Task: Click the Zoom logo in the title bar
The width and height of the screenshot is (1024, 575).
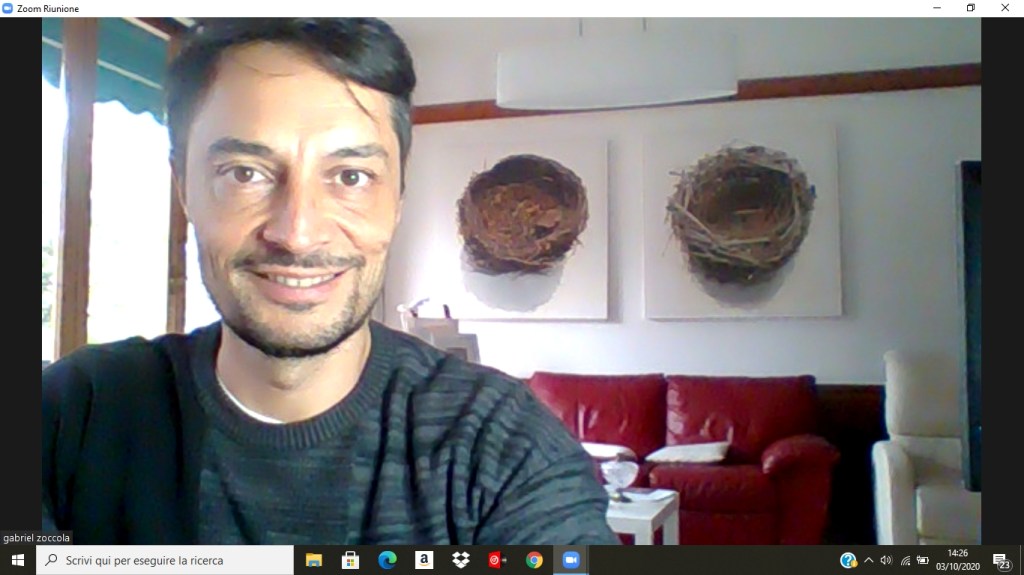Action: coord(8,8)
